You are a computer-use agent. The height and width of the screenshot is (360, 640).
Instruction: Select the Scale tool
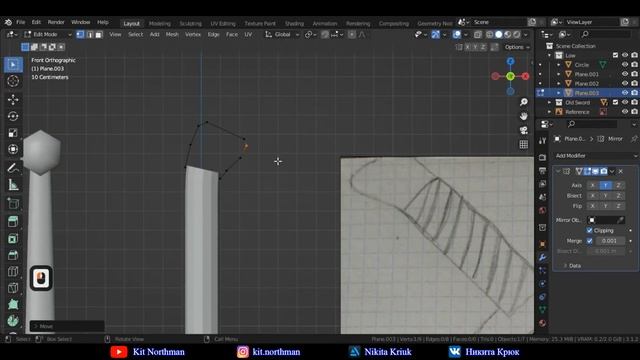tap(13, 133)
